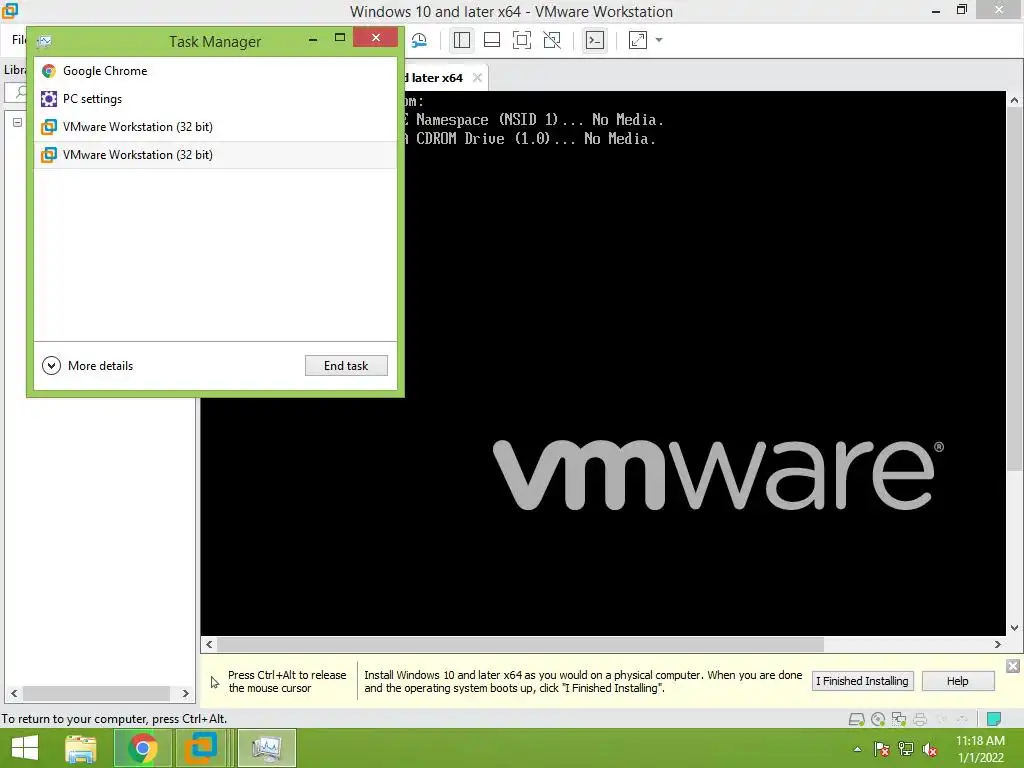Select the 'later x64' VM tab
Image resolution: width=1024 pixels, height=768 pixels.
coord(436,78)
